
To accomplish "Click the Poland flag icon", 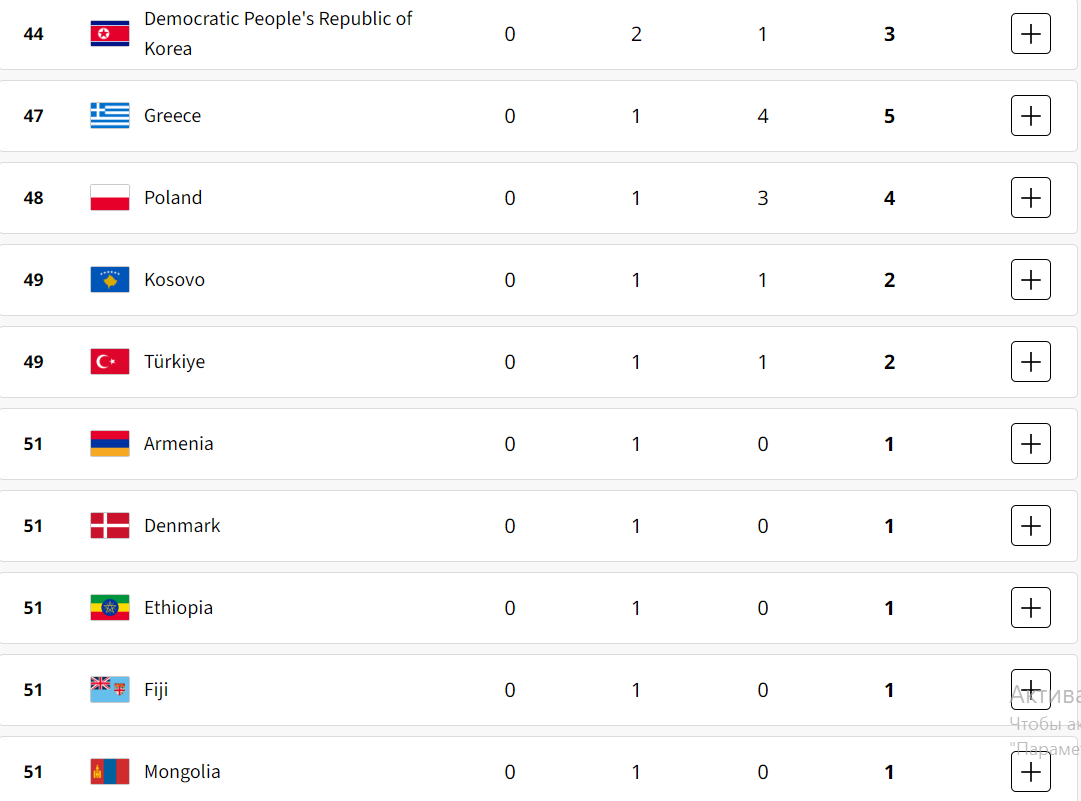I will (x=110, y=198).
